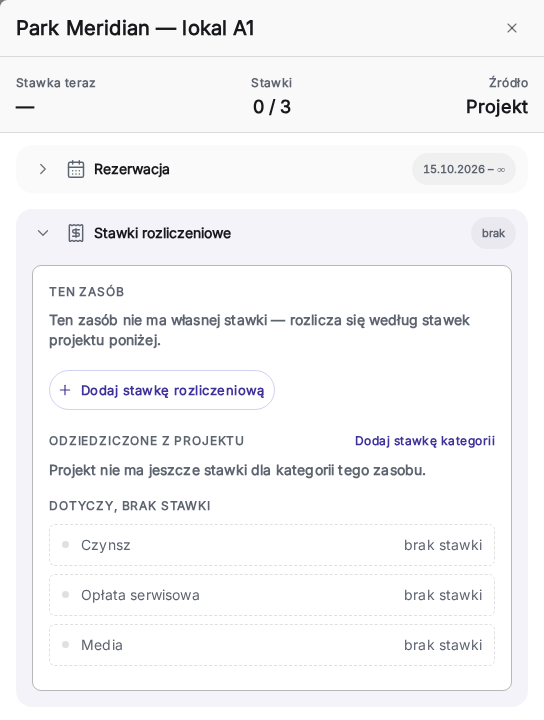Select the Opłata serwisowa rate row
The height and width of the screenshot is (720, 544).
click(272, 595)
